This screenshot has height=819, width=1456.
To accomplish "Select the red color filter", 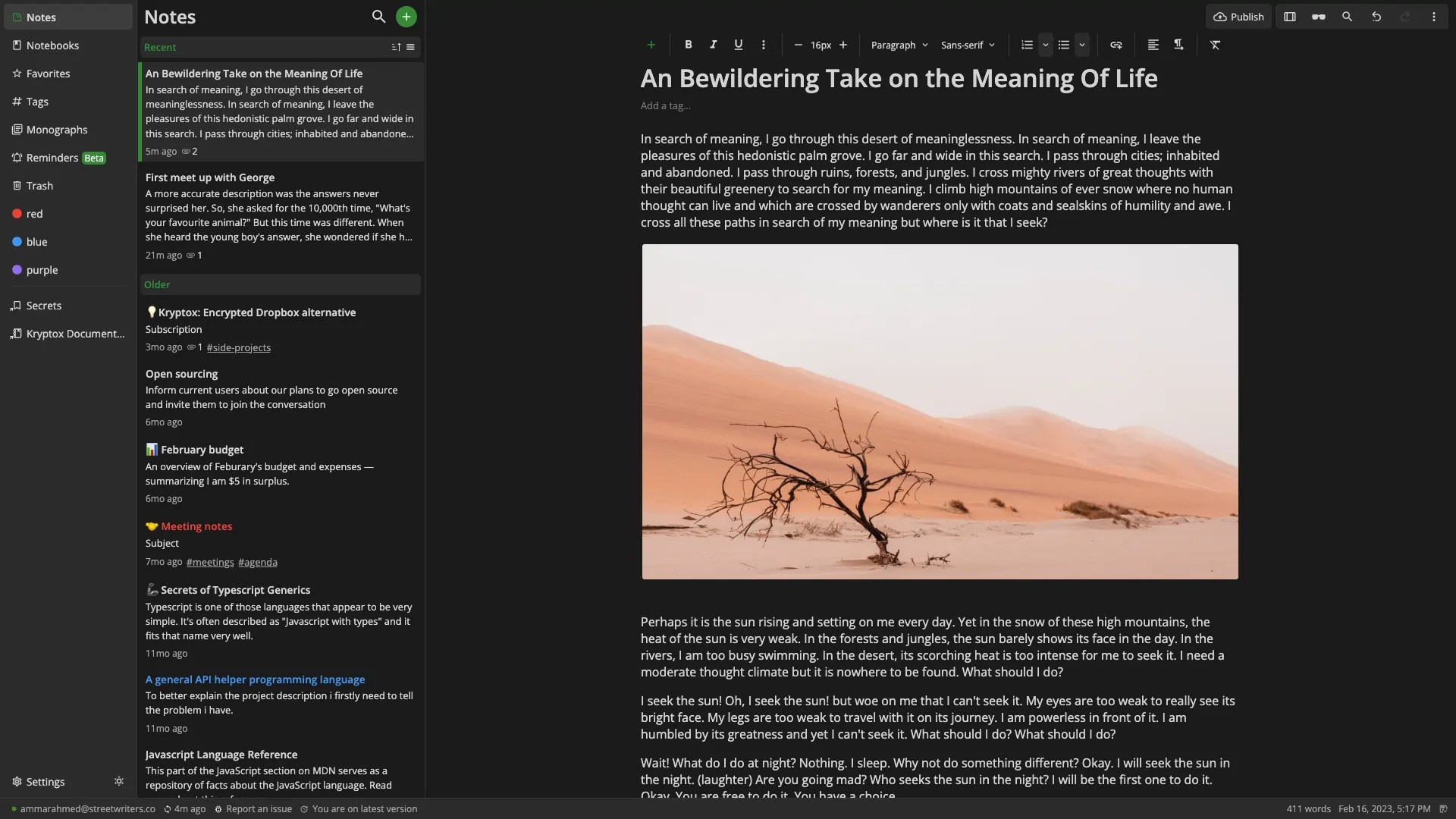I will pos(34,214).
